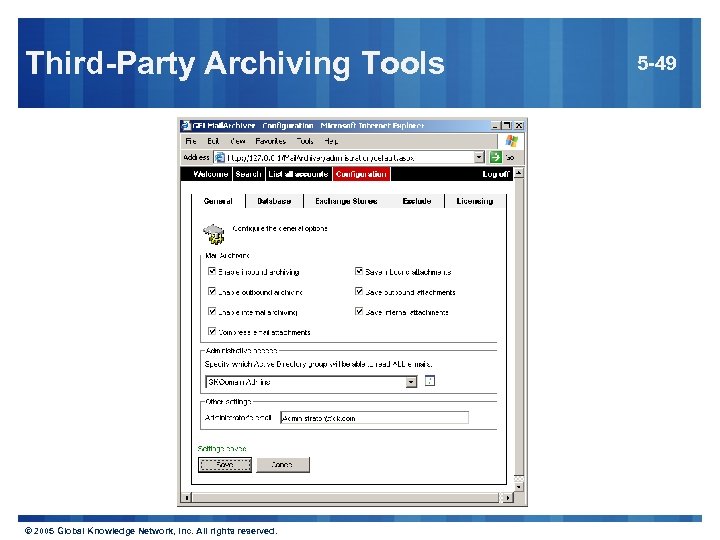Click the Log off link
The width and height of the screenshot is (720, 540).
click(495, 174)
